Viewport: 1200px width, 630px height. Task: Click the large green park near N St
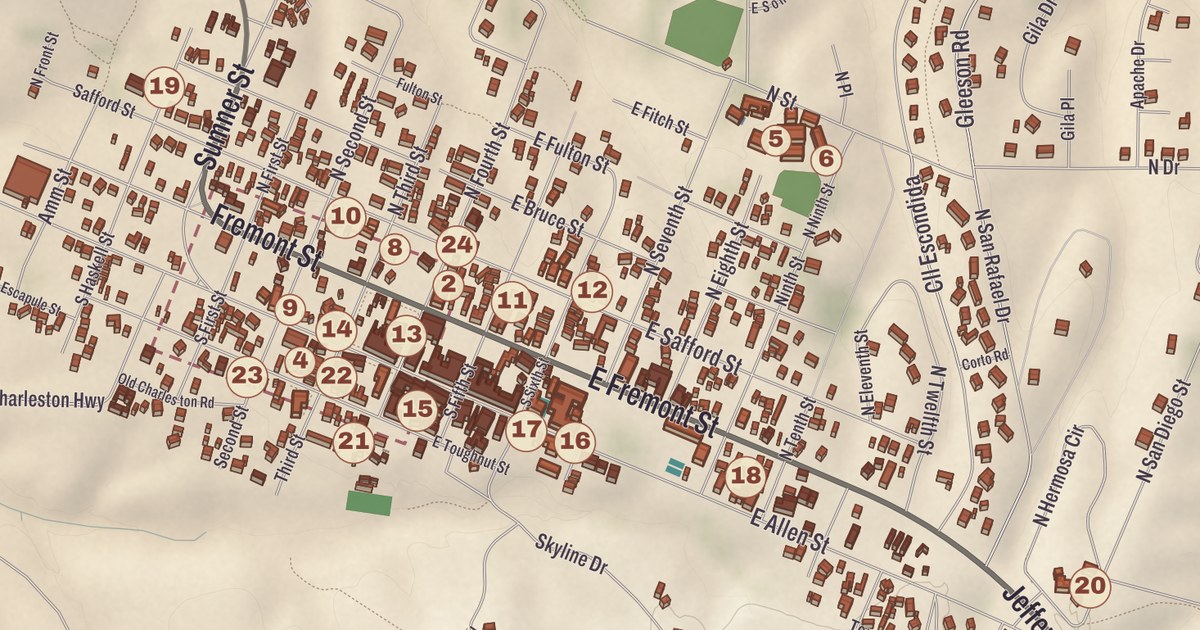705,33
